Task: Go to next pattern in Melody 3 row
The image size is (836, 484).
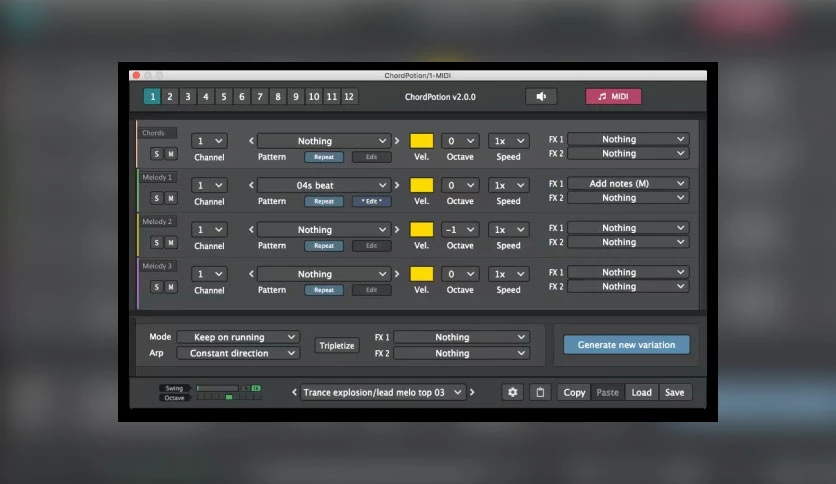Action: pyautogui.click(x=397, y=273)
